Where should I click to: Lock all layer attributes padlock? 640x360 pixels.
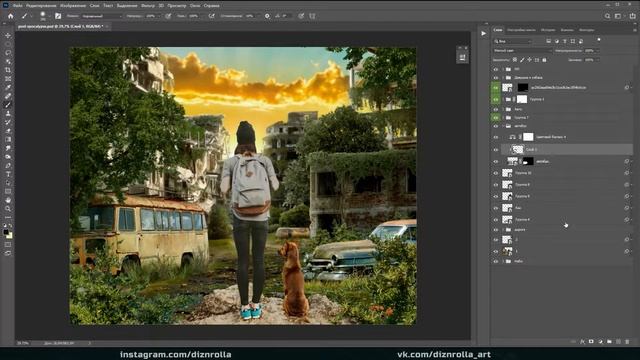pos(544,60)
